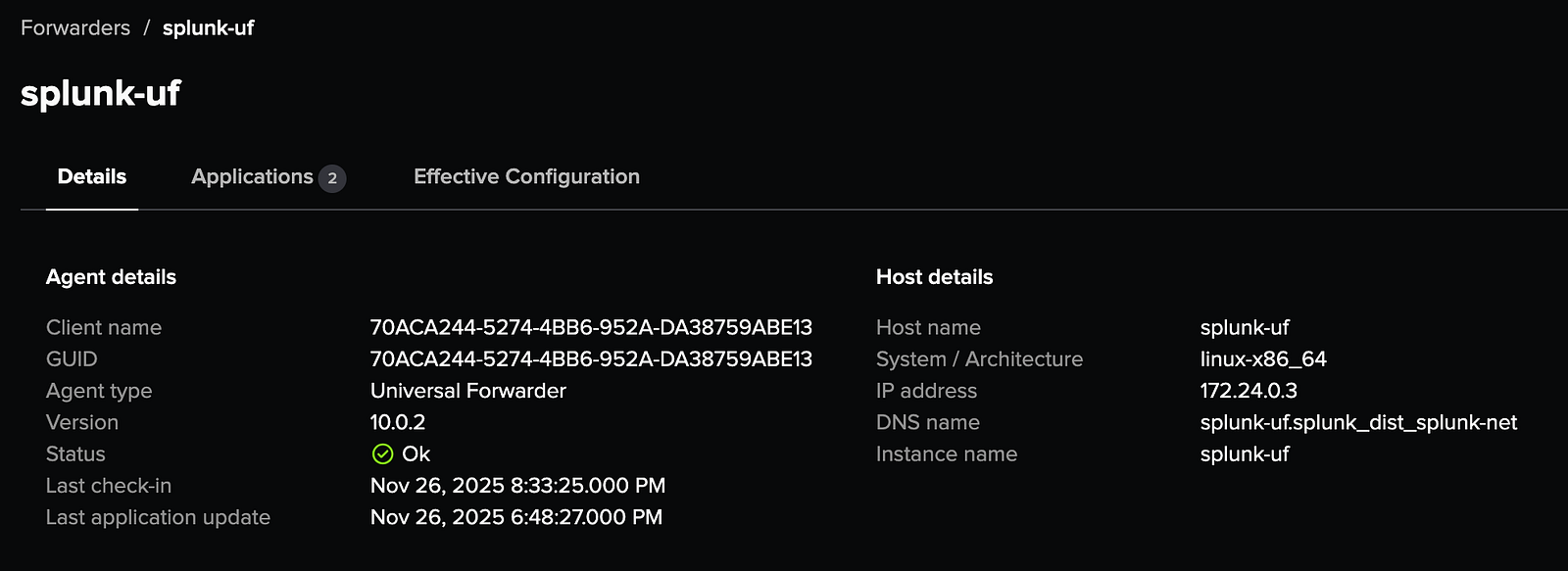This screenshot has width=1568, height=571.
Task: Click the Instance name value splunk-uf
Action: tap(1245, 454)
